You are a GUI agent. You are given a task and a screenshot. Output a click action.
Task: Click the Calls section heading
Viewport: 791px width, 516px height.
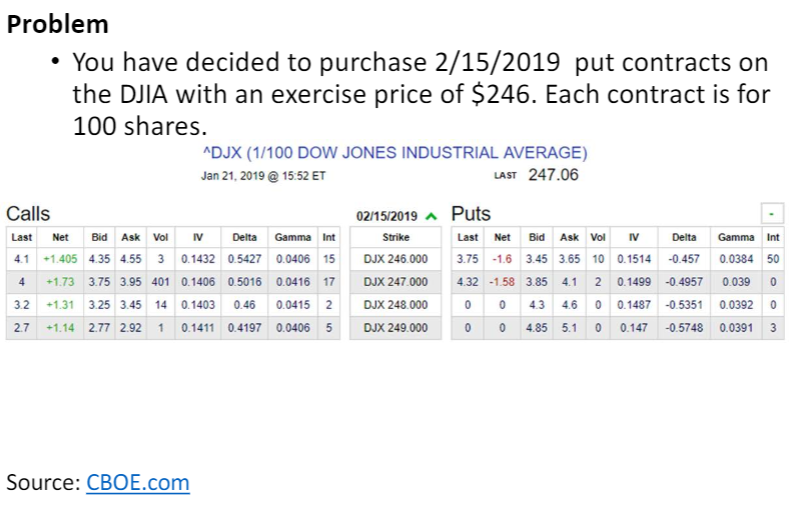pyautogui.click(x=28, y=214)
